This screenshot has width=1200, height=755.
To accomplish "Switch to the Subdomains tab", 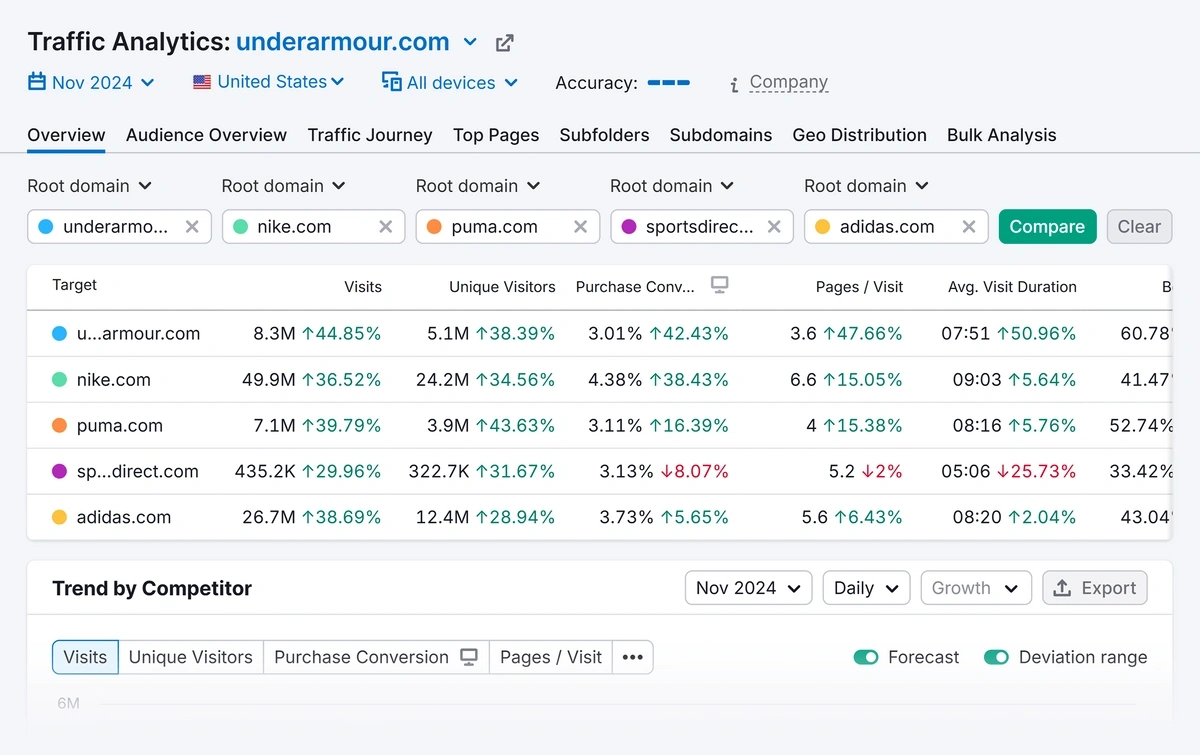I will pyautogui.click(x=721, y=135).
